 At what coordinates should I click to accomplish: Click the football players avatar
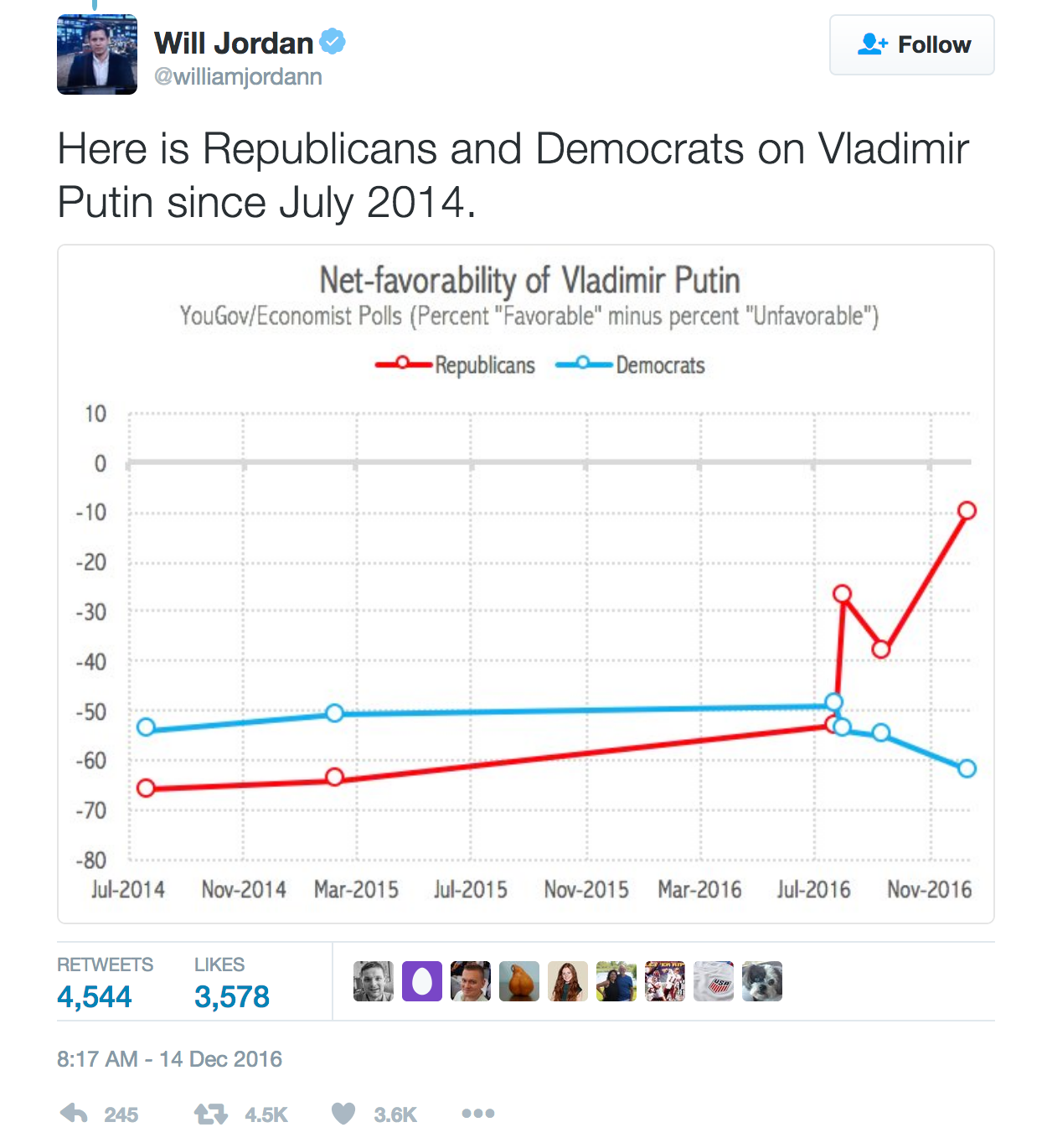tap(665, 981)
